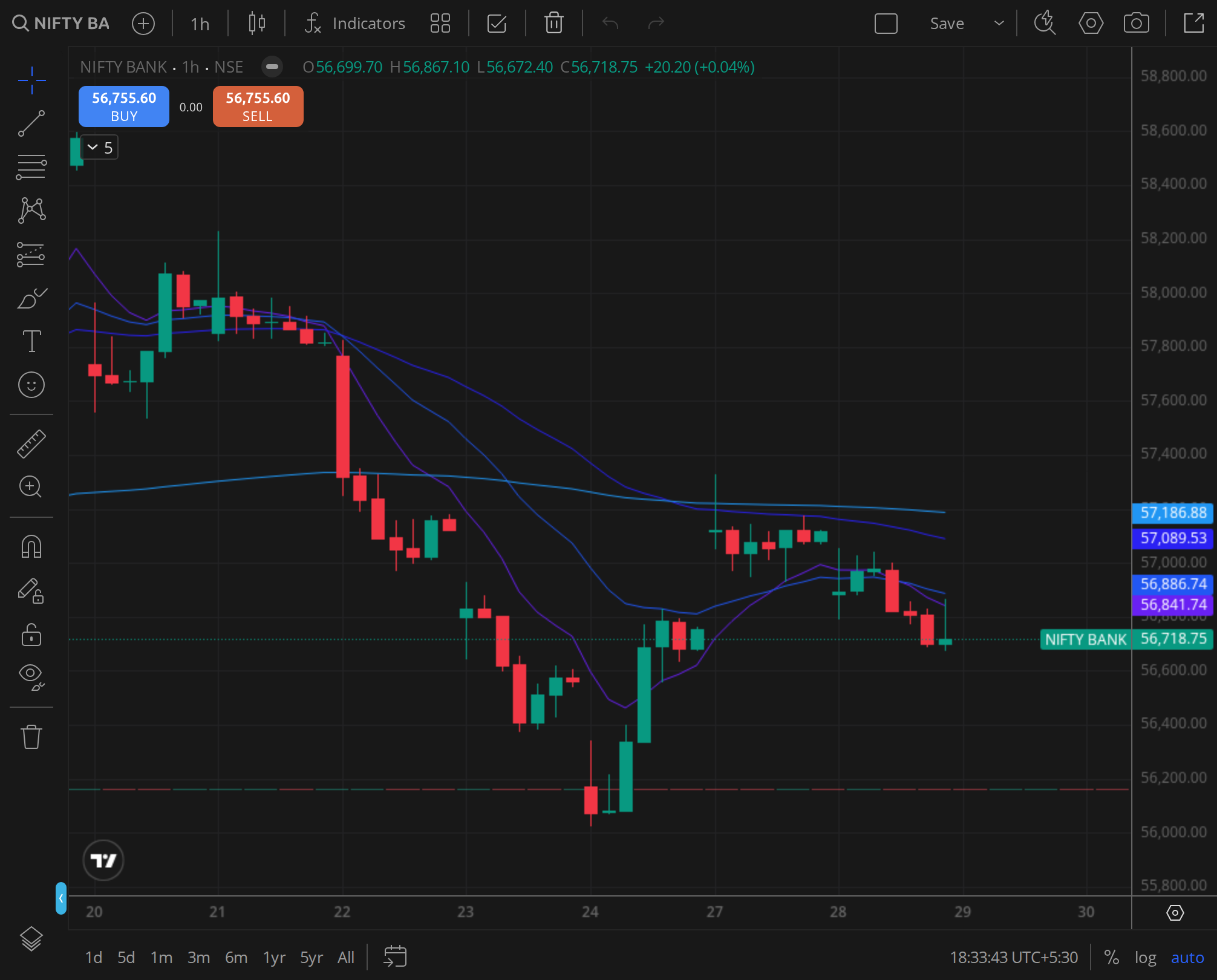Open the 1h interval selector
Image resolution: width=1217 pixels, height=980 pixels.
200,24
